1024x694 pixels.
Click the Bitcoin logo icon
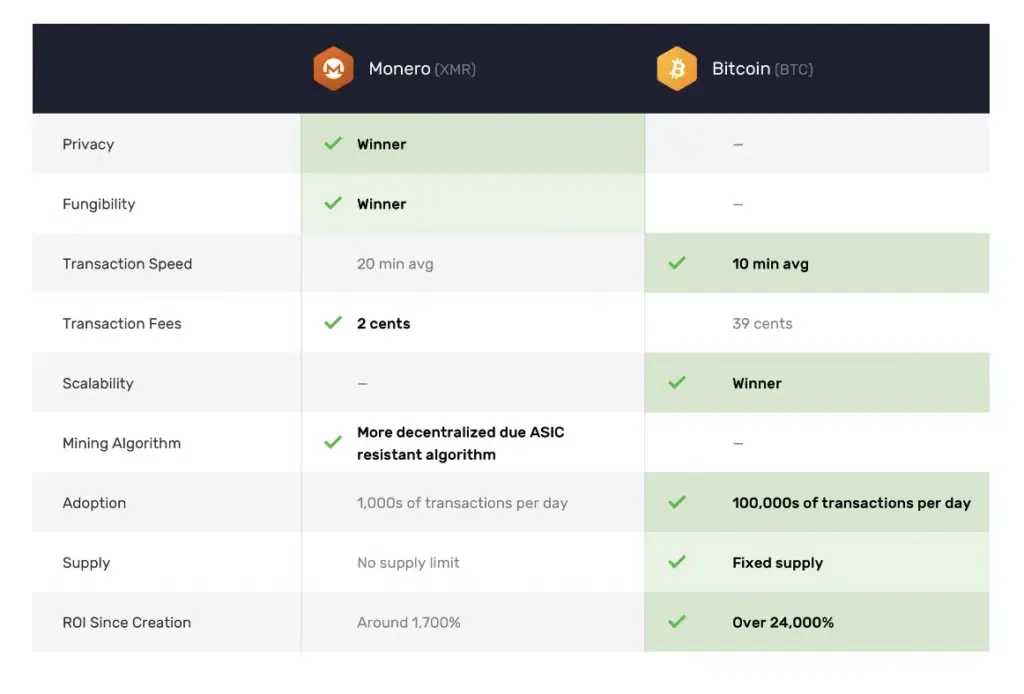(x=677, y=69)
